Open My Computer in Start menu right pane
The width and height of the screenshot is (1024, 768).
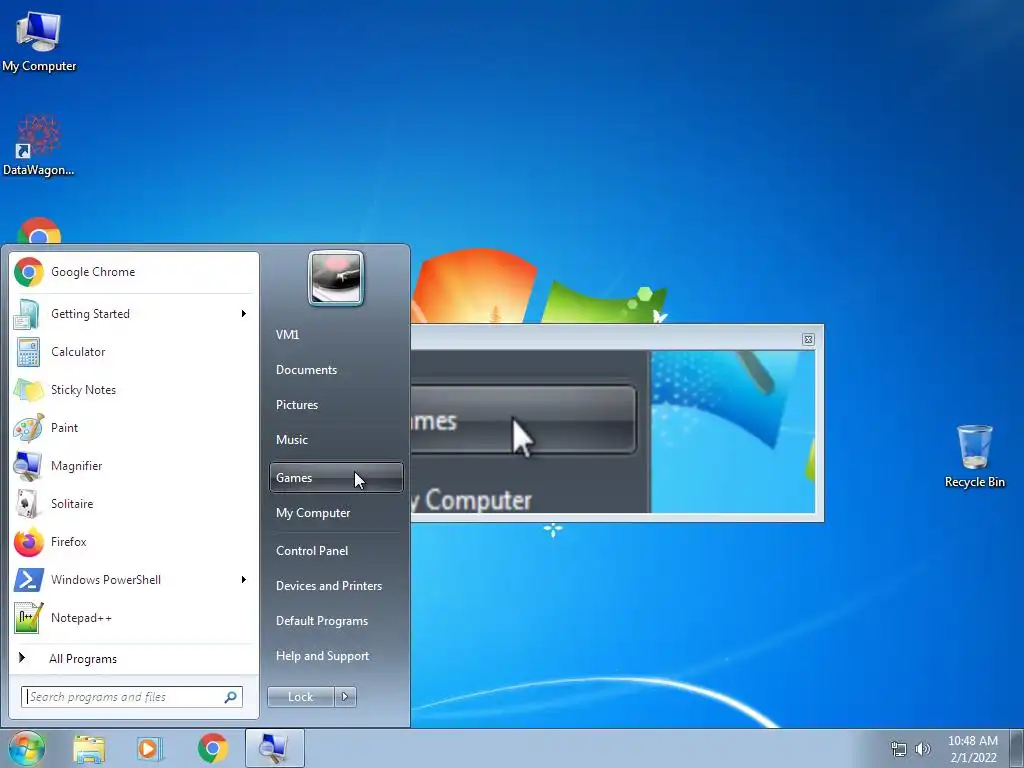336,513
